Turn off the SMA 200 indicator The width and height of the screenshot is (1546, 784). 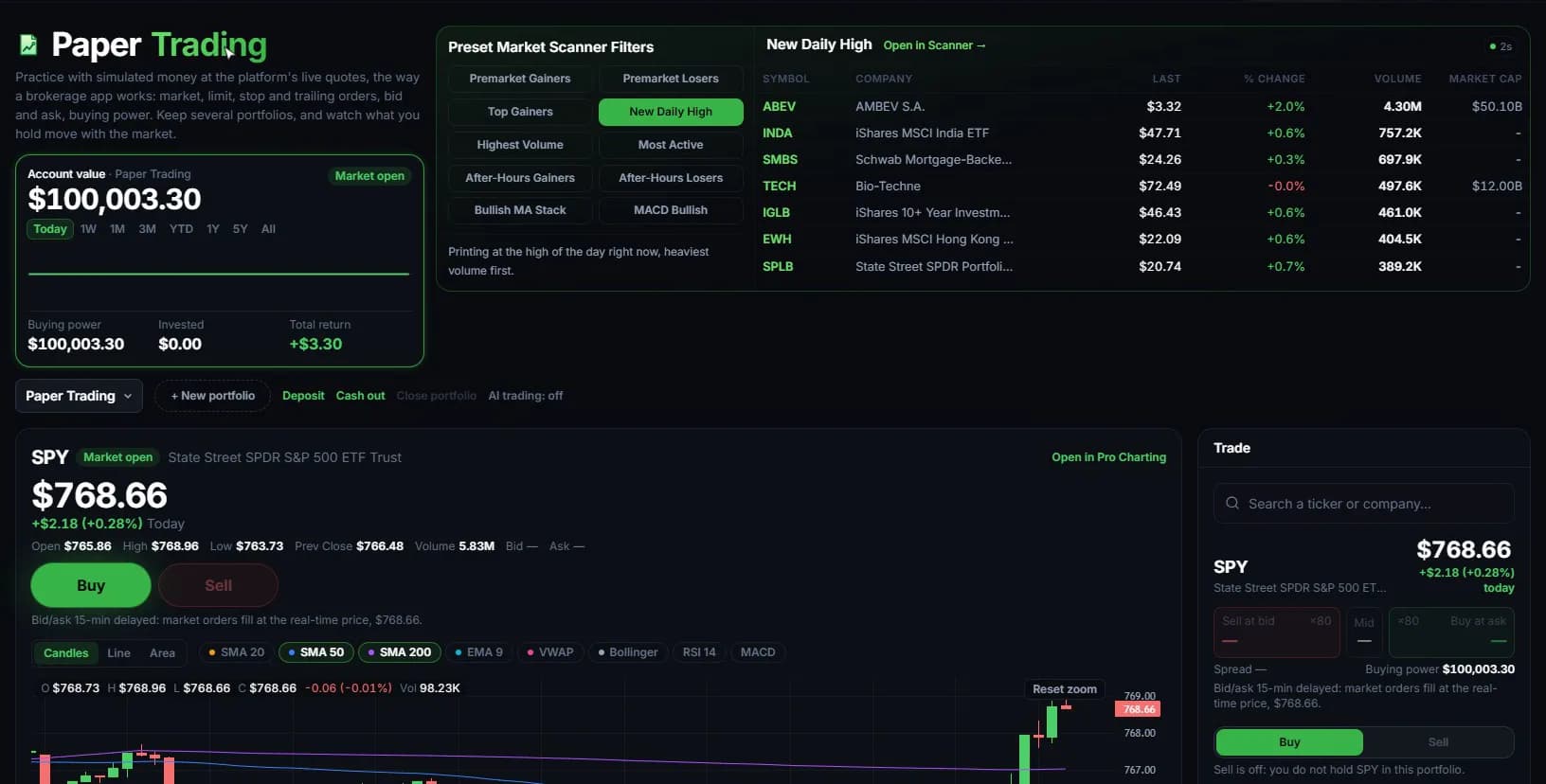point(400,652)
